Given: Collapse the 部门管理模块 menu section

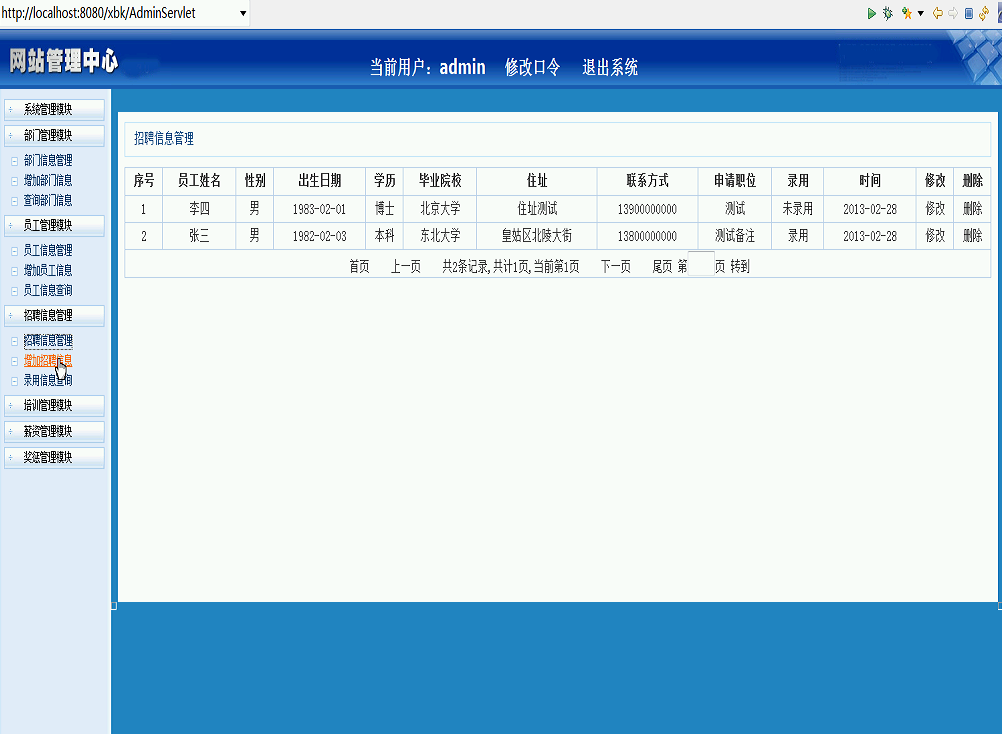Looking at the screenshot, I should click(54, 135).
